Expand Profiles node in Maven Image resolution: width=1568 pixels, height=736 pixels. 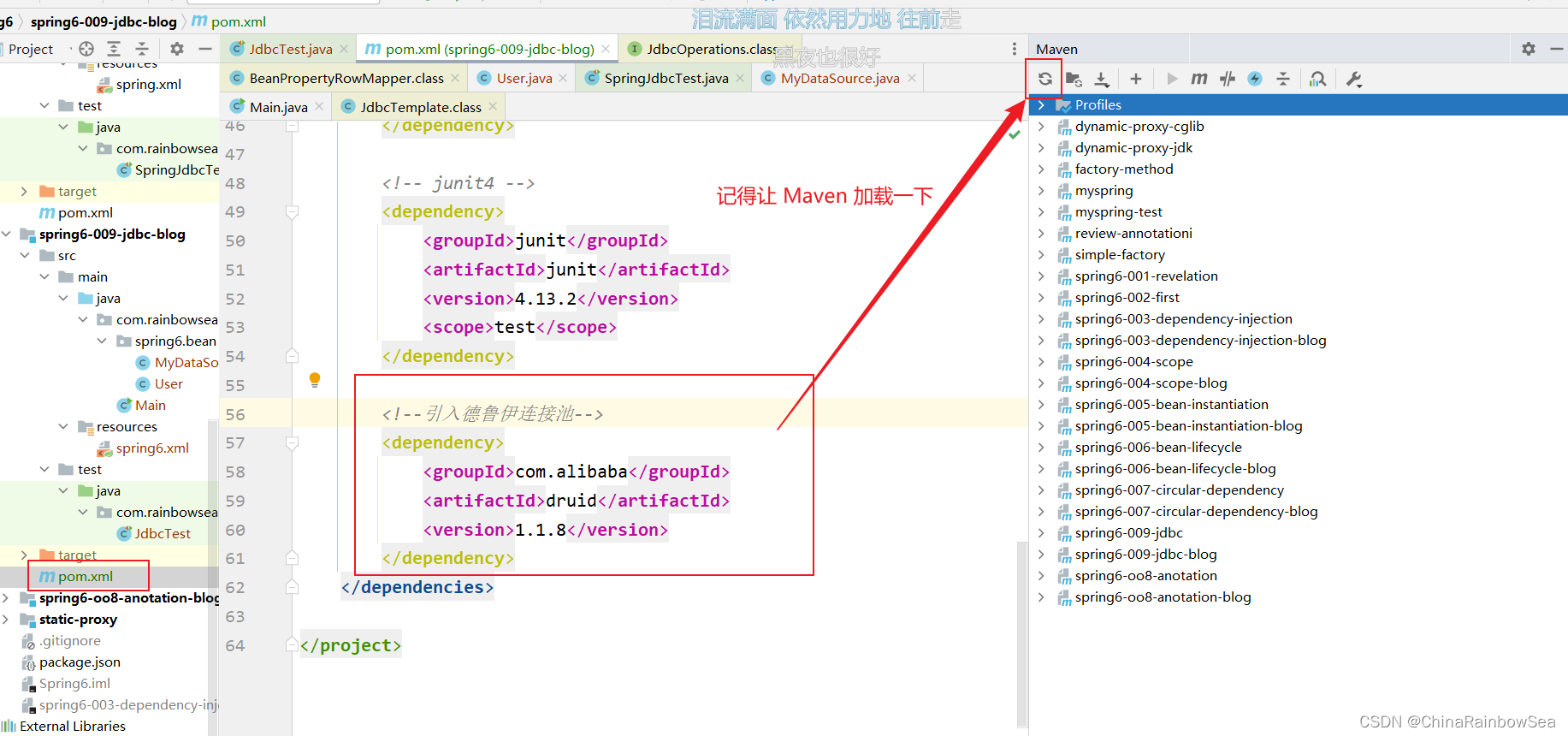(x=1041, y=104)
